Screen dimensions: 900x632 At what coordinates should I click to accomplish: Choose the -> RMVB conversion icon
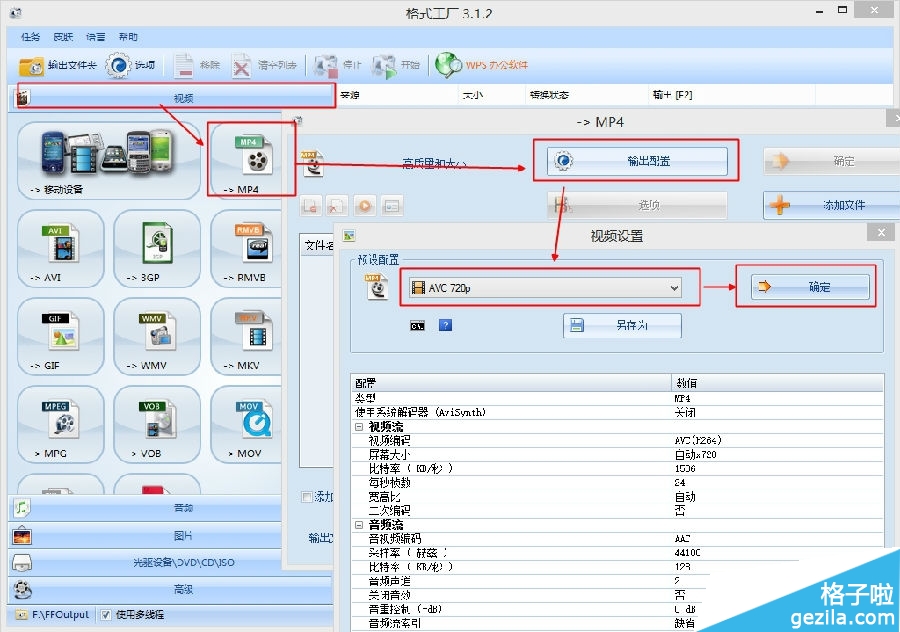pyautogui.click(x=247, y=249)
